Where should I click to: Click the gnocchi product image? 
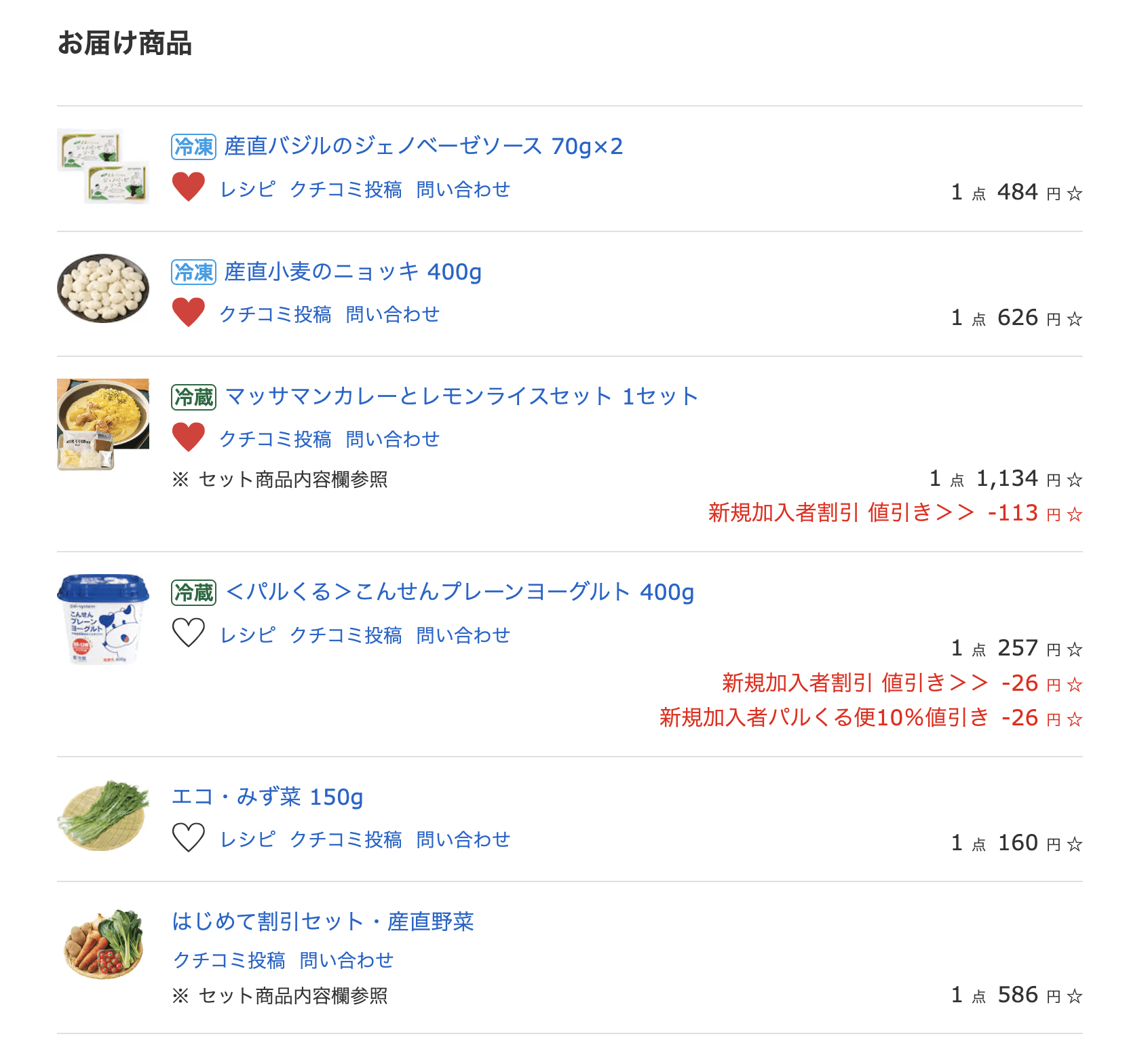point(103,288)
